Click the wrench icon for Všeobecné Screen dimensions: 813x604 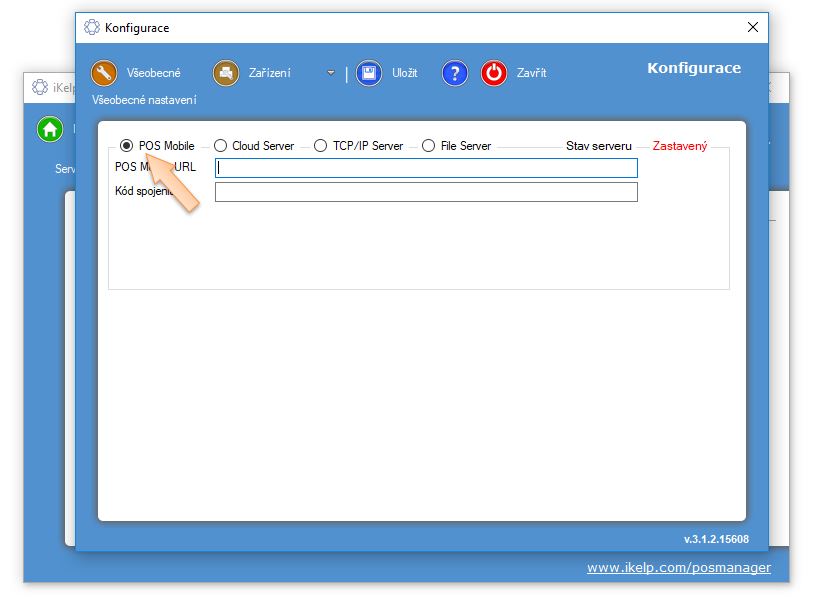click(x=105, y=73)
